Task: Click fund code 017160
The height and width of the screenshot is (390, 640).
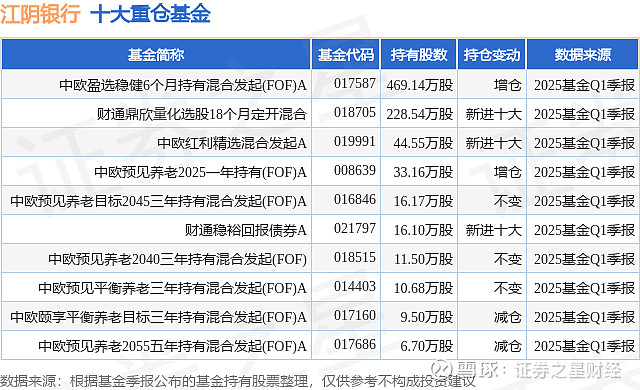Action: tap(355, 315)
